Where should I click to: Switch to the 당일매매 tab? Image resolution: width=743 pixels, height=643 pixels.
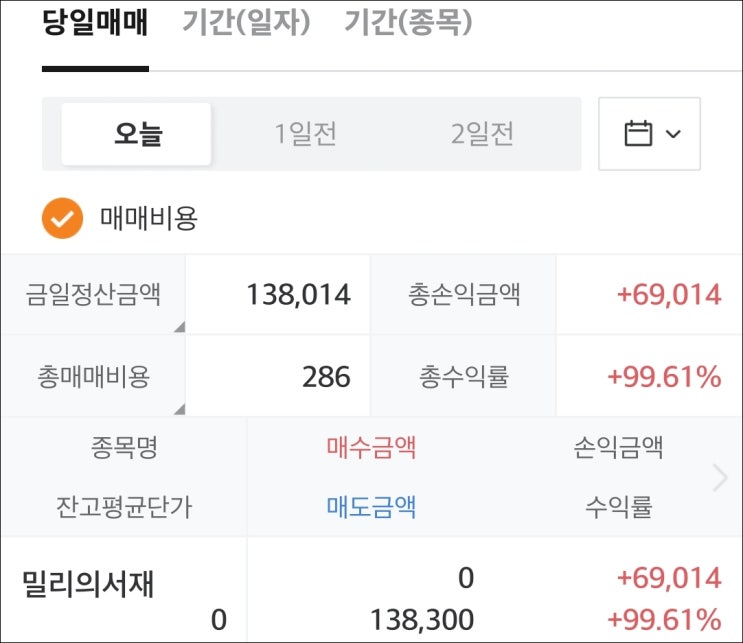(95, 23)
